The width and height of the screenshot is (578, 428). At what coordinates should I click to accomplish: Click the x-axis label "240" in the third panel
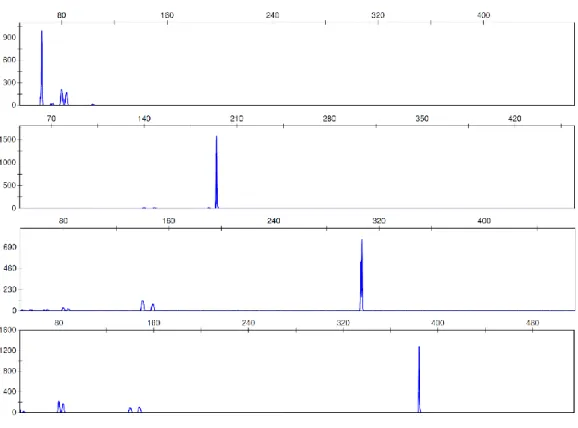coord(274,220)
